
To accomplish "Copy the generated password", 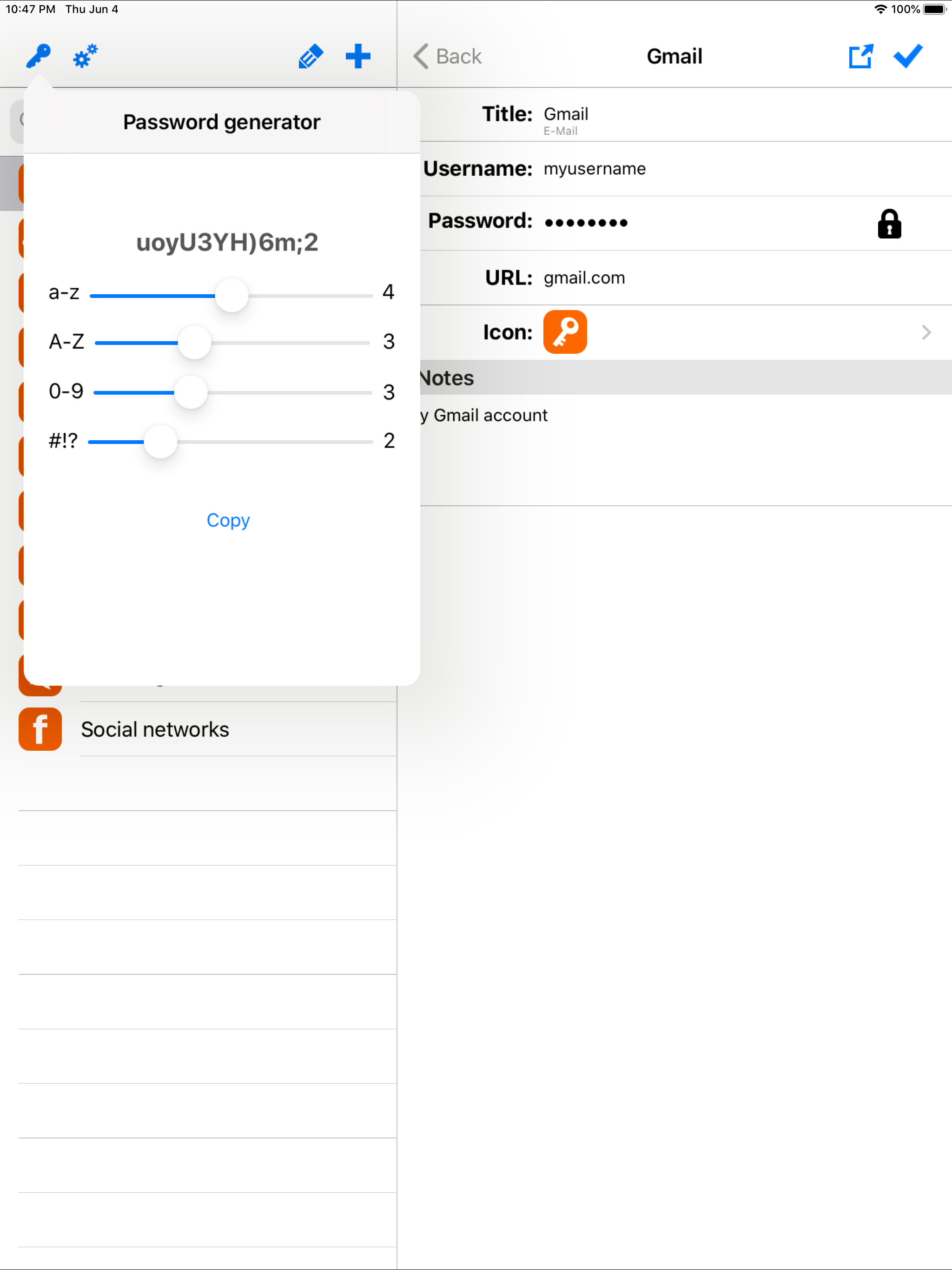I will pyautogui.click(x=228, y=520).
